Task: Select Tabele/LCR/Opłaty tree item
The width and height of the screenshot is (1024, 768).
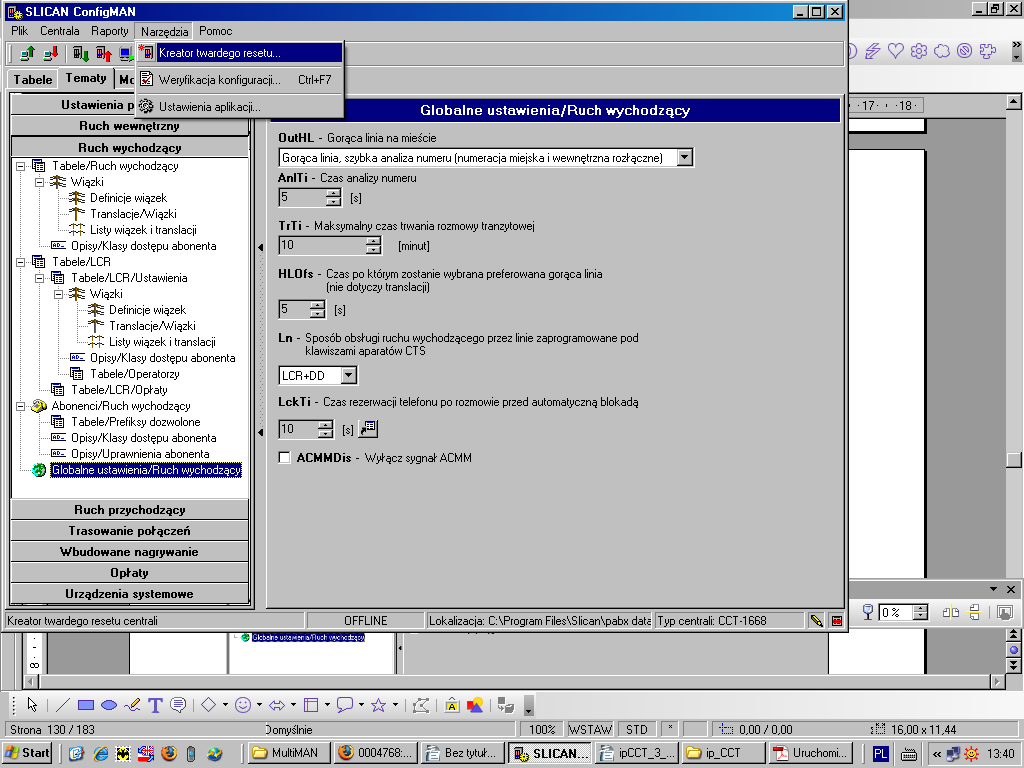Action: [x=119, y=390]
